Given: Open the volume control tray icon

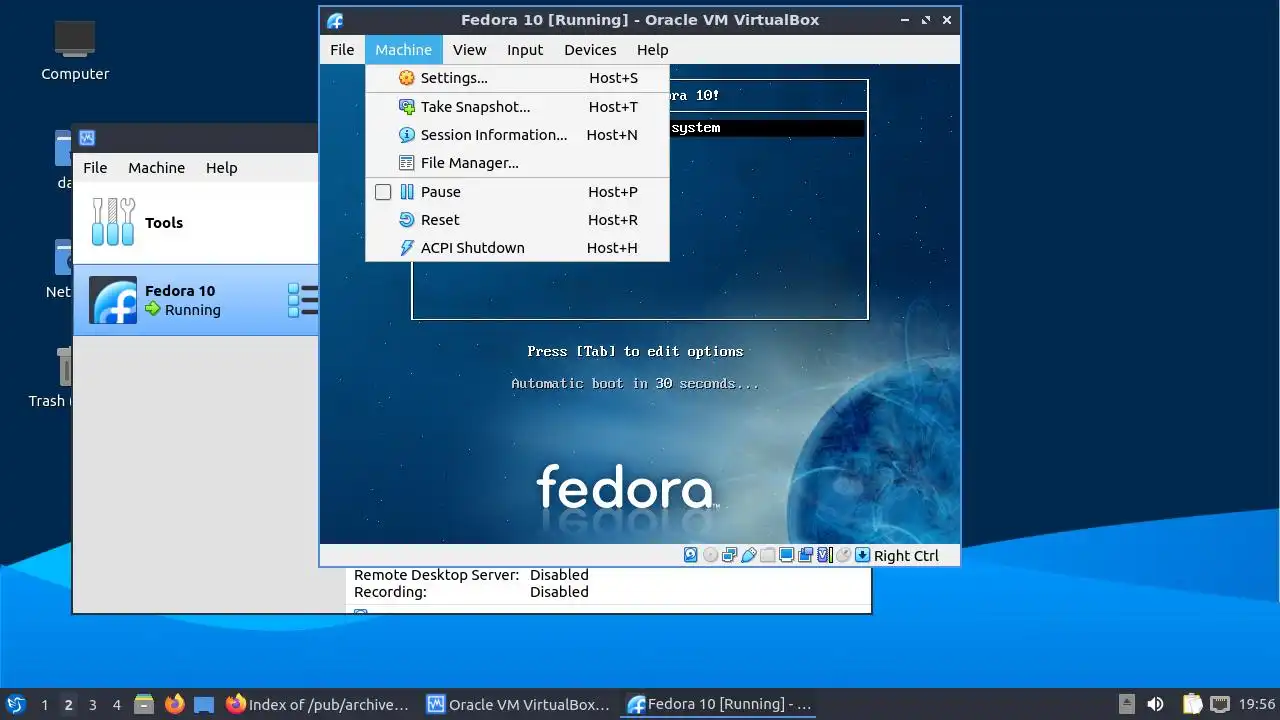Looking at the screenshot, I should pos(1155,704).
